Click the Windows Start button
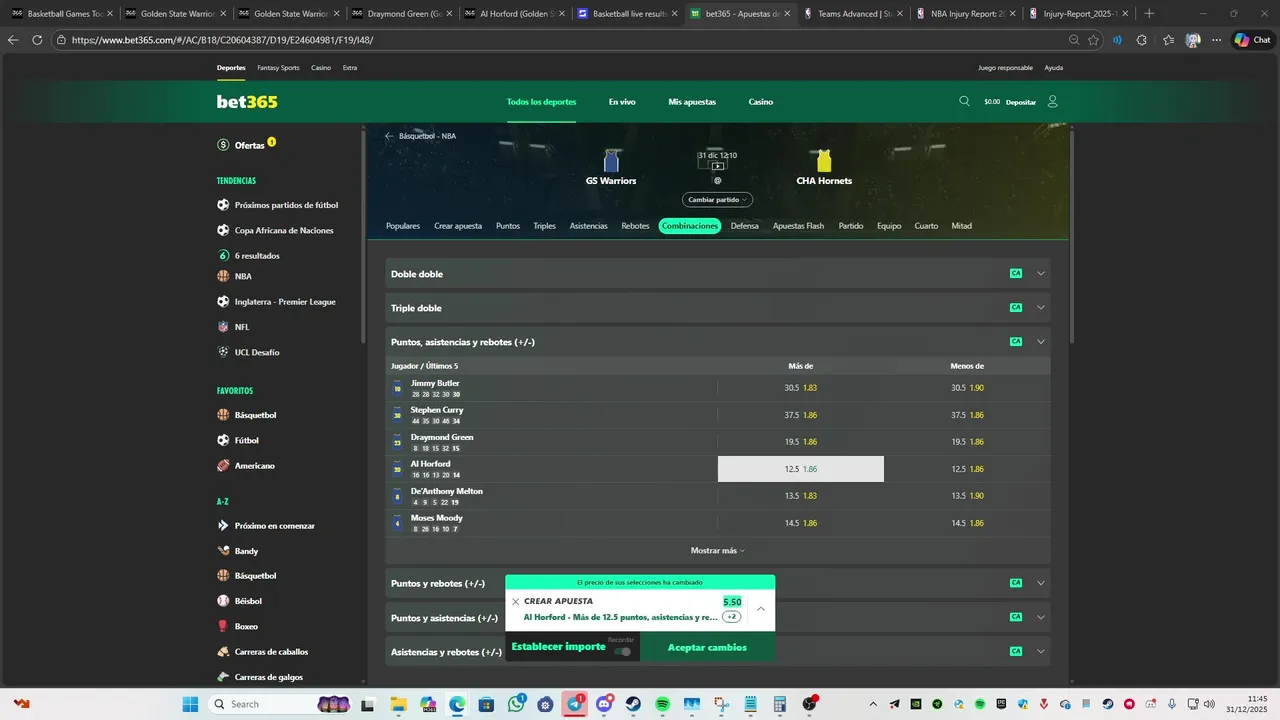1280x720 pixels. point(191,704)
